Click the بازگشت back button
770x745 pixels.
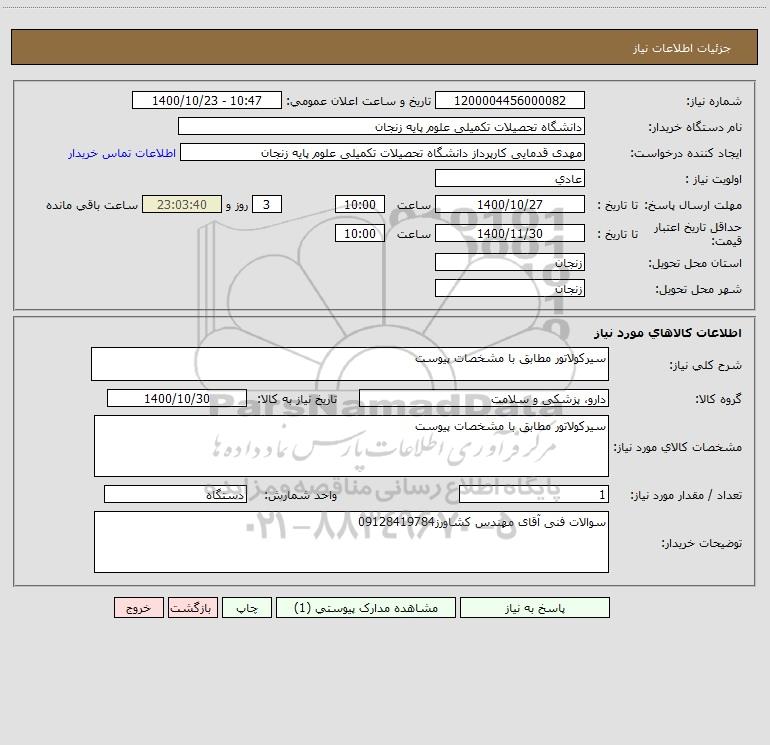coord(192,607)
